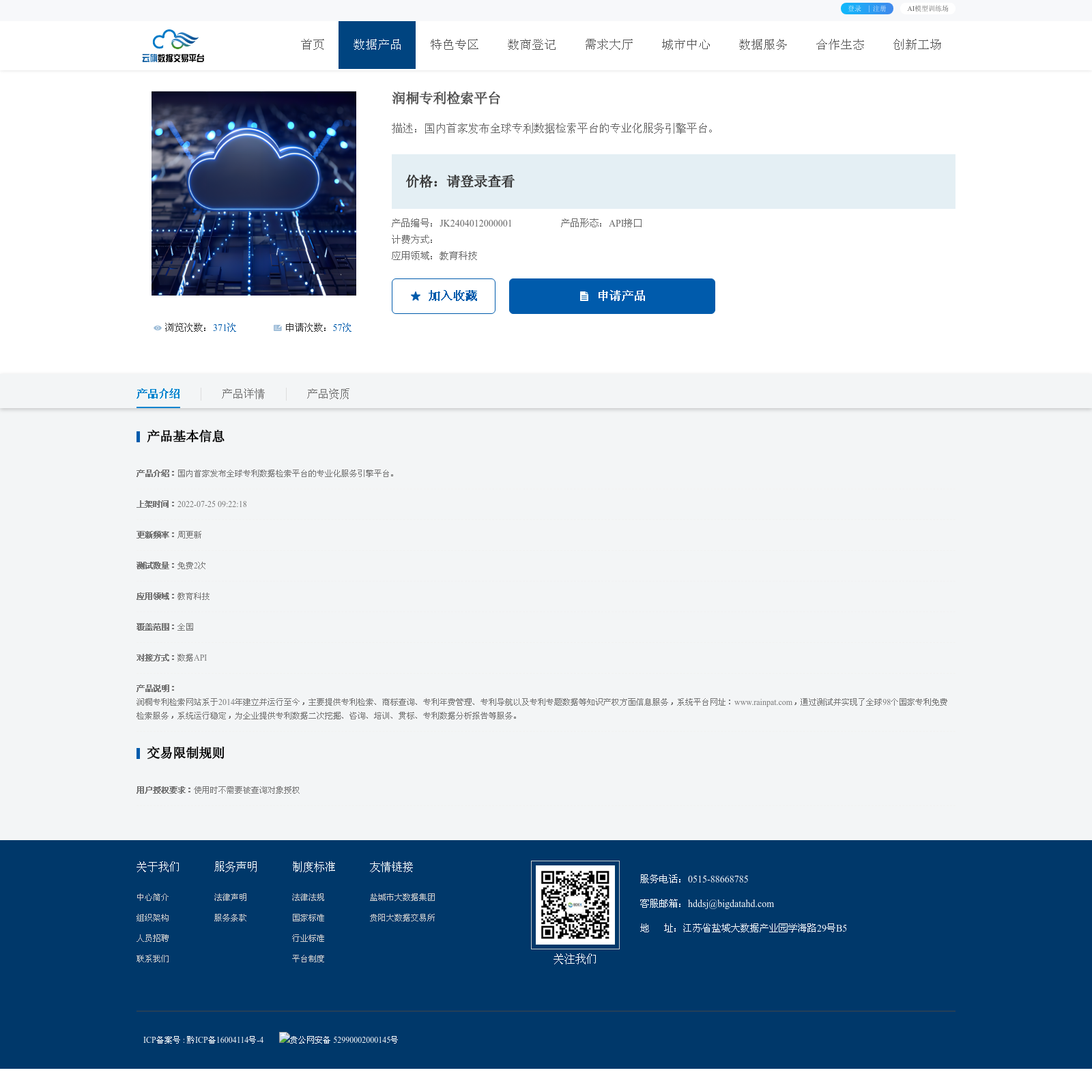
Task: Open 联系我们 footer link
Action: (x=153, y=959)
